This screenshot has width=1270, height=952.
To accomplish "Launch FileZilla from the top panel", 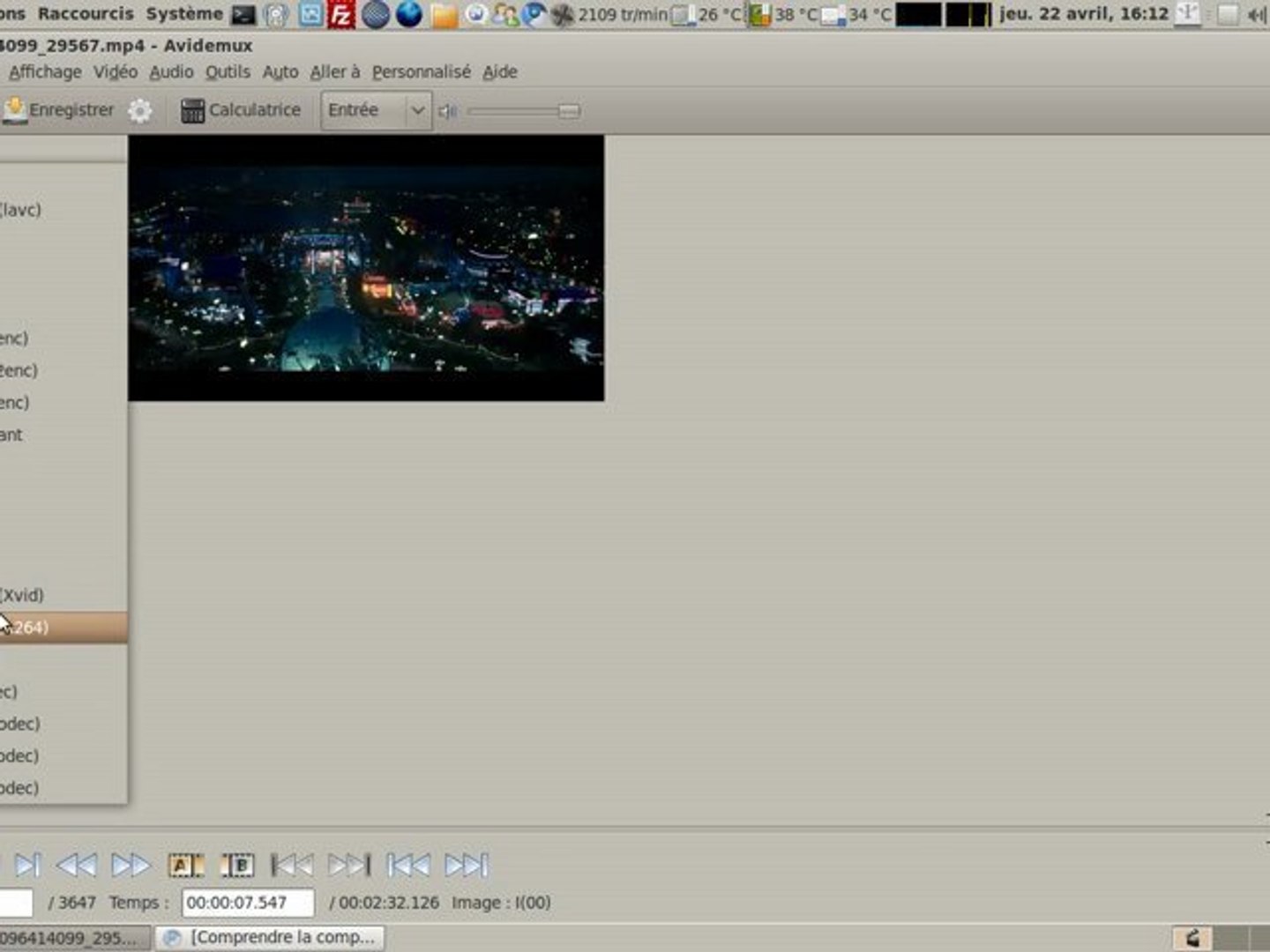I will click(x=341, y=14).
